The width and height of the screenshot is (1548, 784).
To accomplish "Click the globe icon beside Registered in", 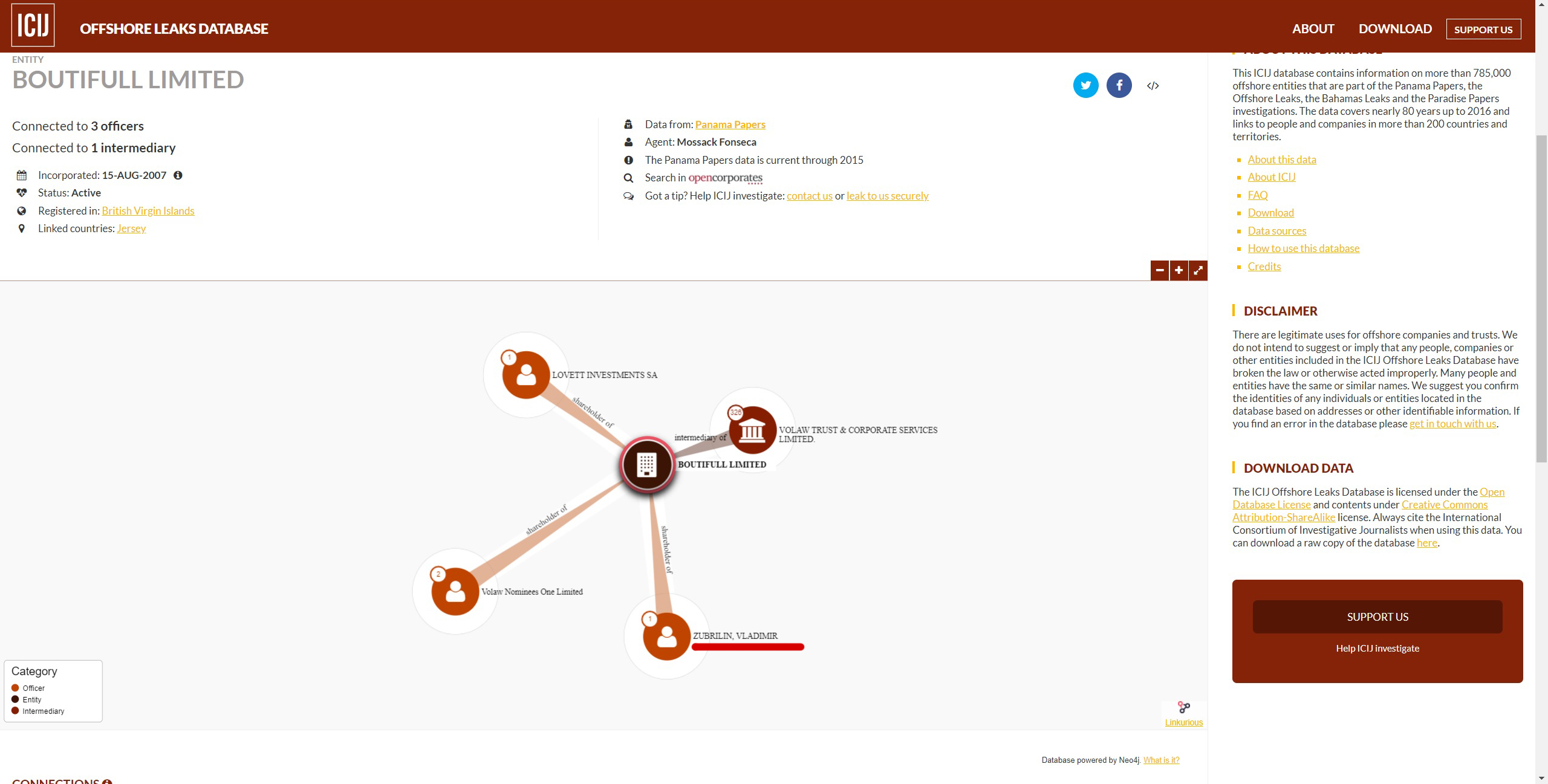I will [x=22, y=211].
